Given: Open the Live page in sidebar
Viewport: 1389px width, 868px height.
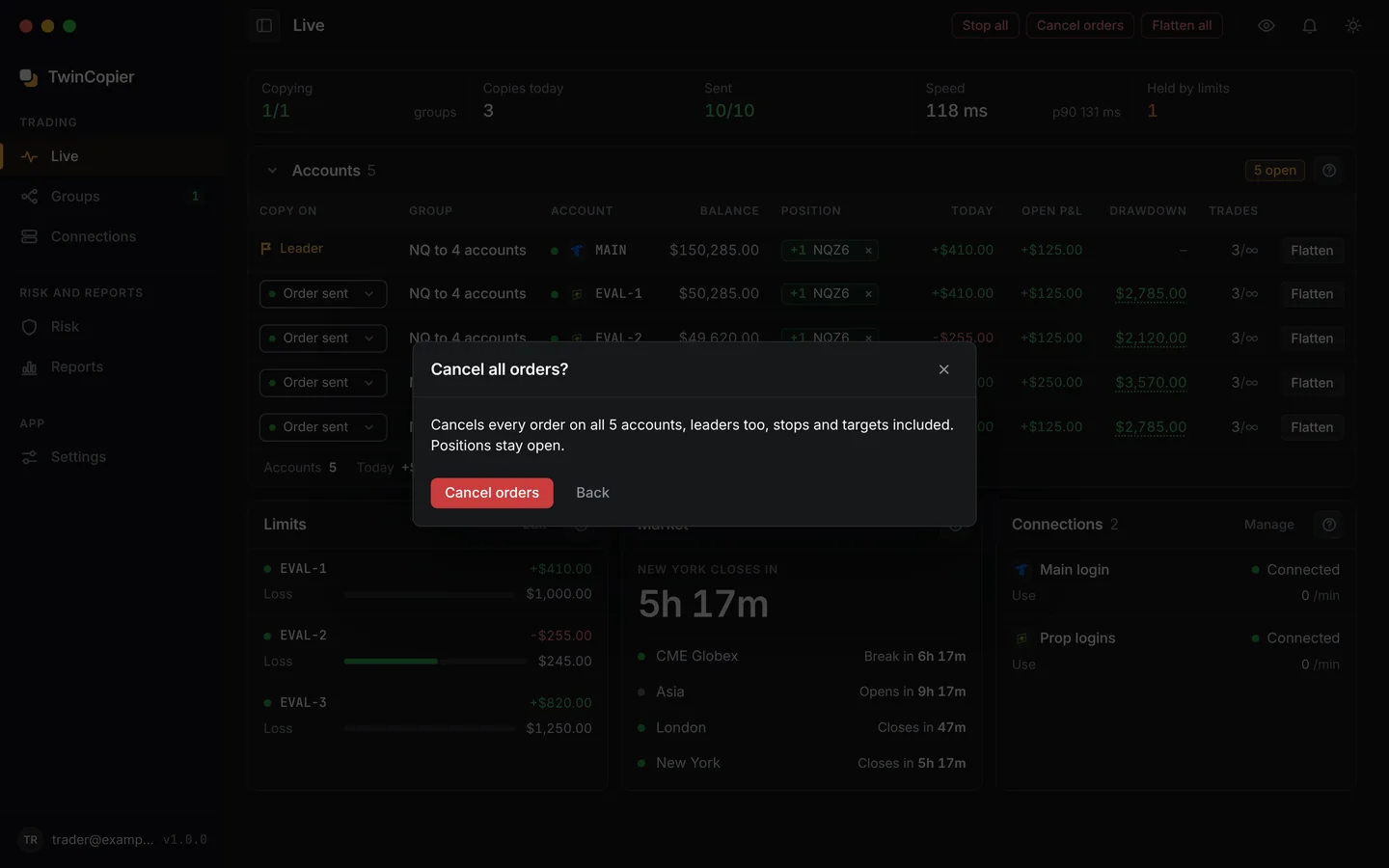Looking at the screenshot, I should pyautogui.click(x=114, y=156).
